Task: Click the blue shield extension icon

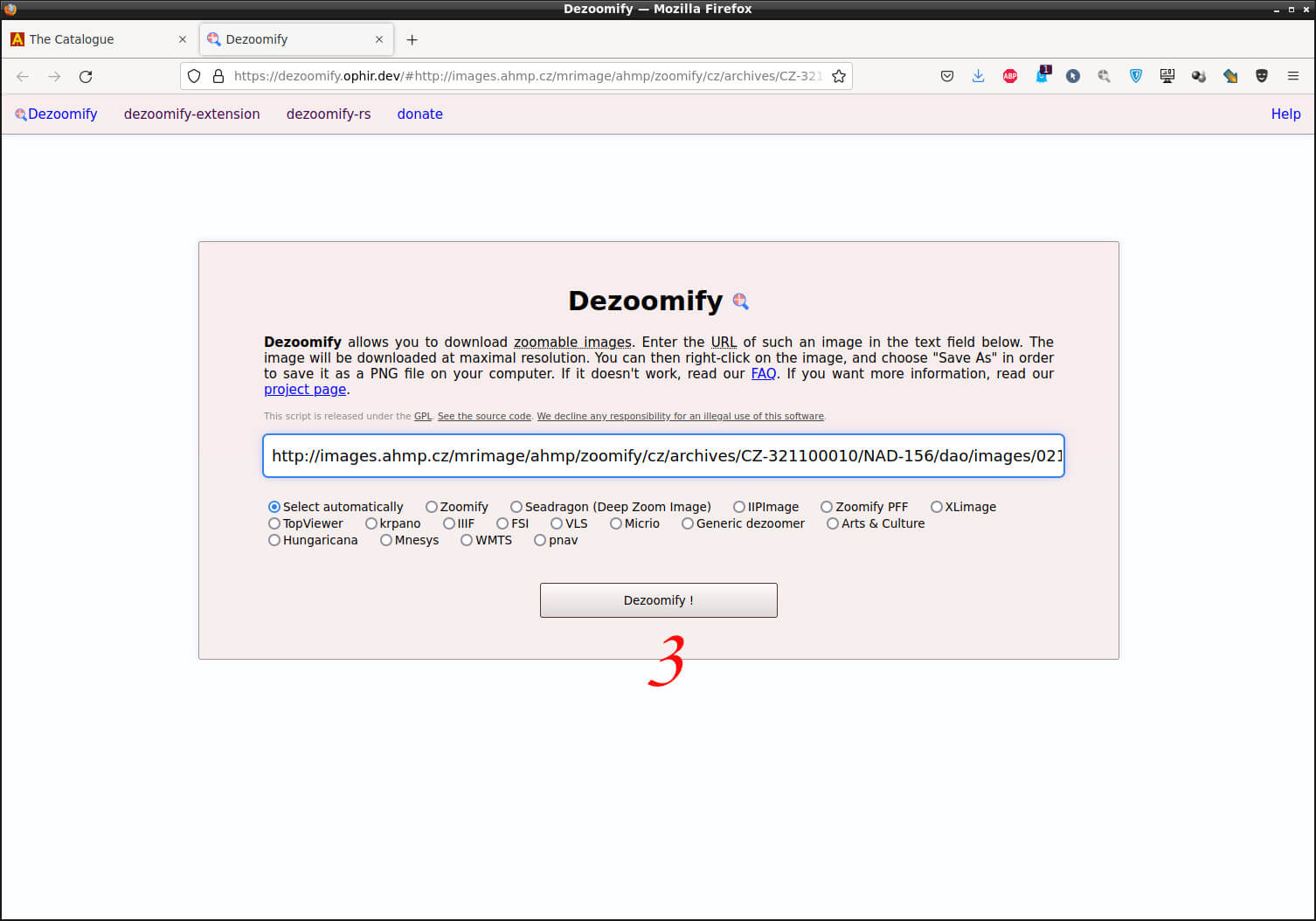Action: tap(1136, 76)
